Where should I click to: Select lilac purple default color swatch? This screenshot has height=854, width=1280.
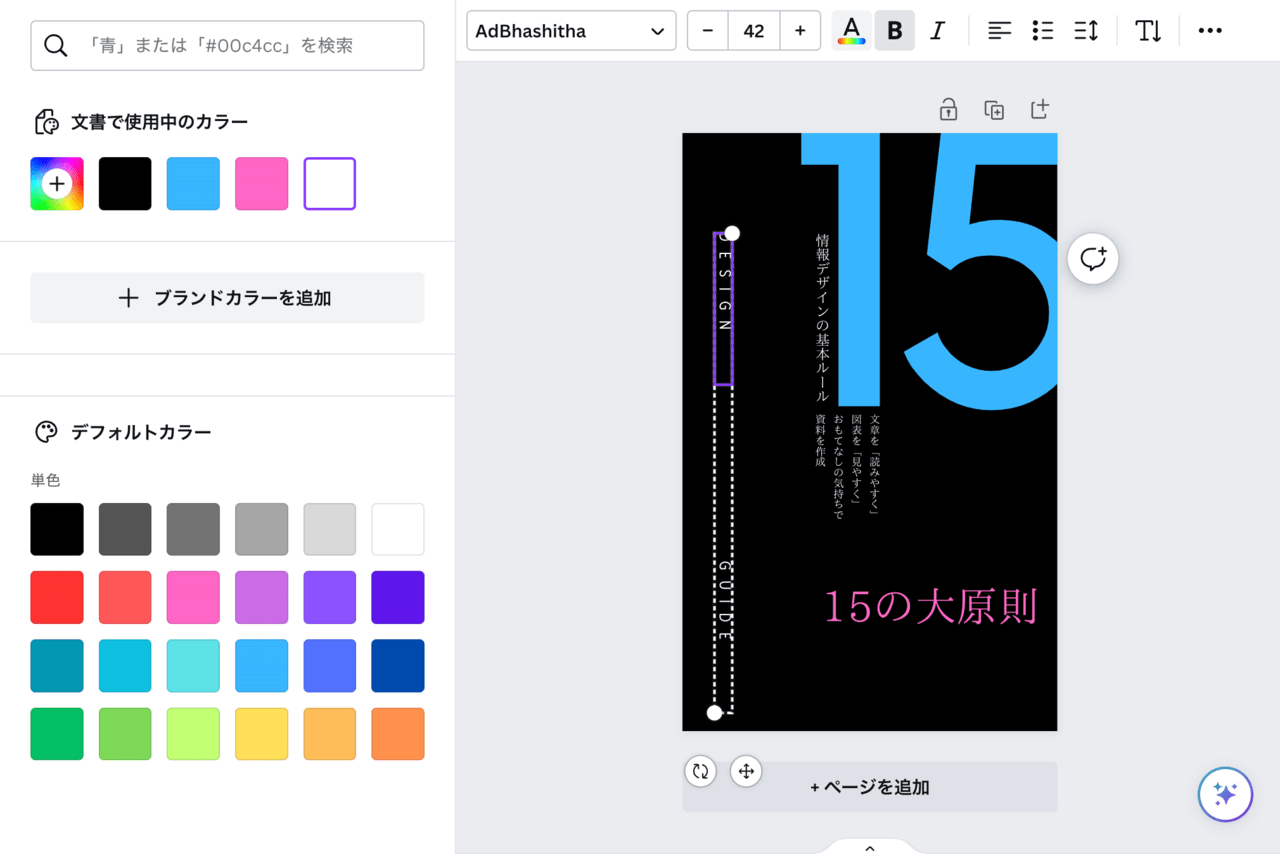coord(261,597)
